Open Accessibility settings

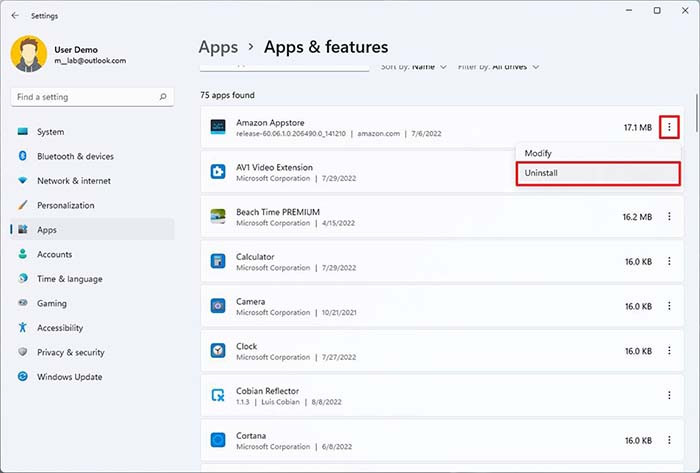pyautogui.click(x=92, y=328)
